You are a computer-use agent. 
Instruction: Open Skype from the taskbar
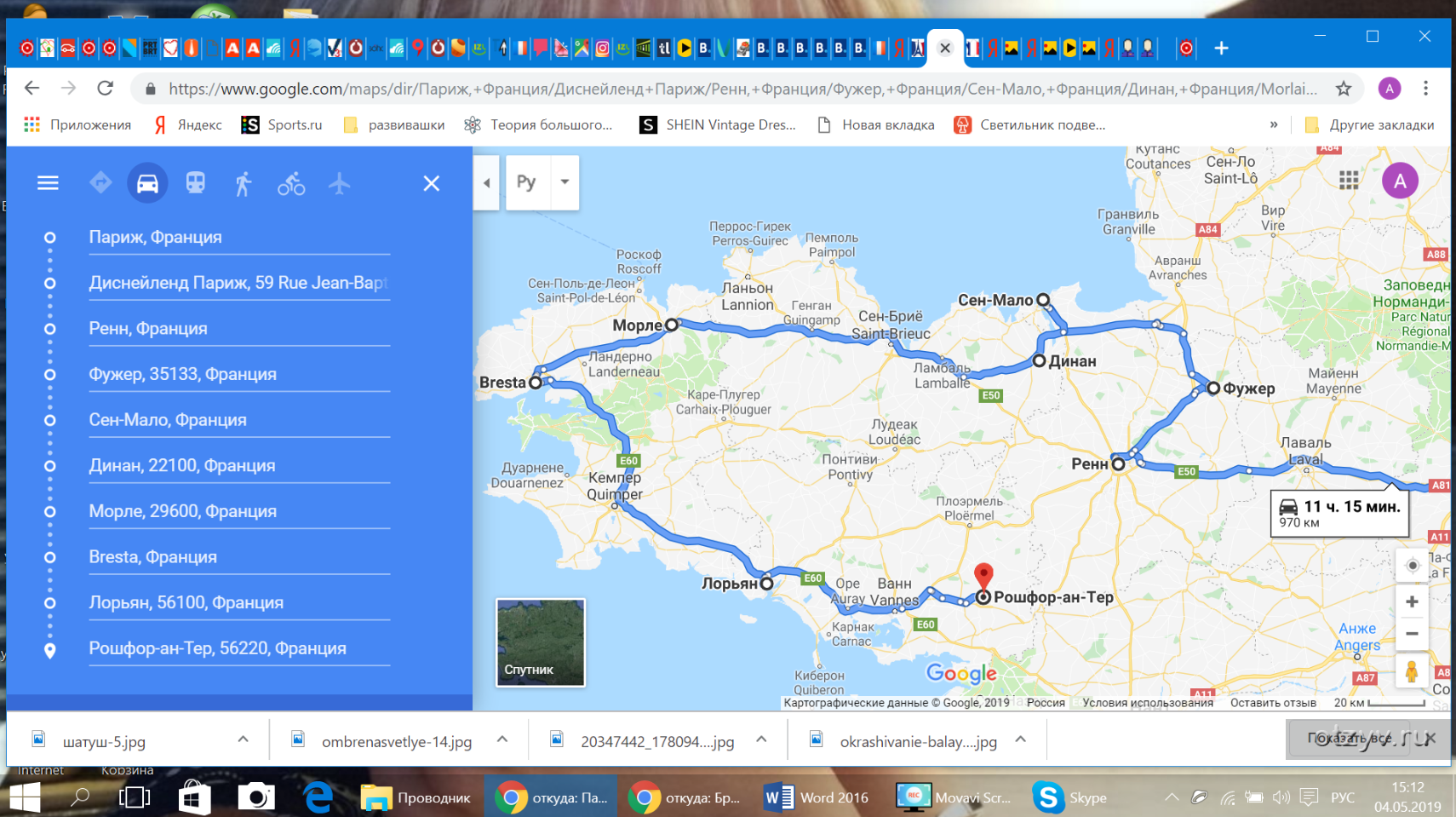(1071, 797)
